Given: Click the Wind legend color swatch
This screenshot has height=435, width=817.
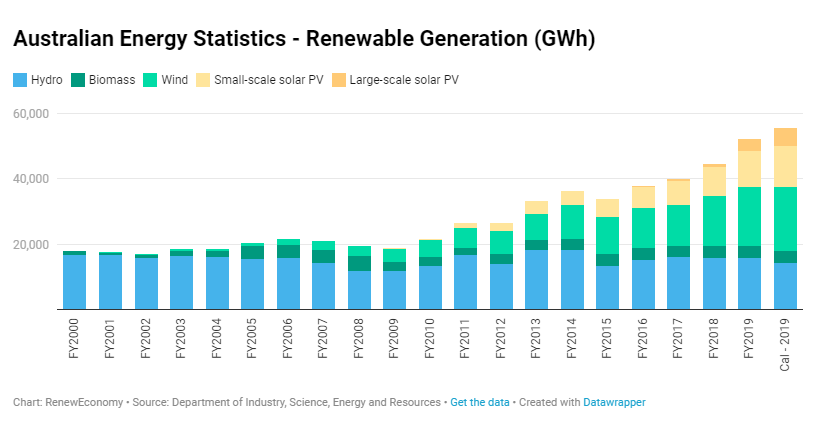Looking at the screenshot, I should (x=150, y=80).
